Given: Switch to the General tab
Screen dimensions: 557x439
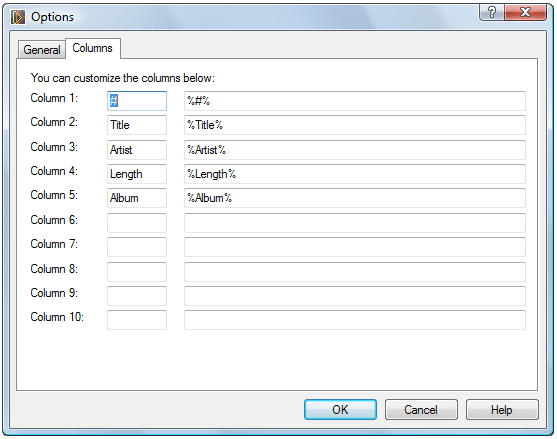Looking at the screenshot, I should click(42, 50).
